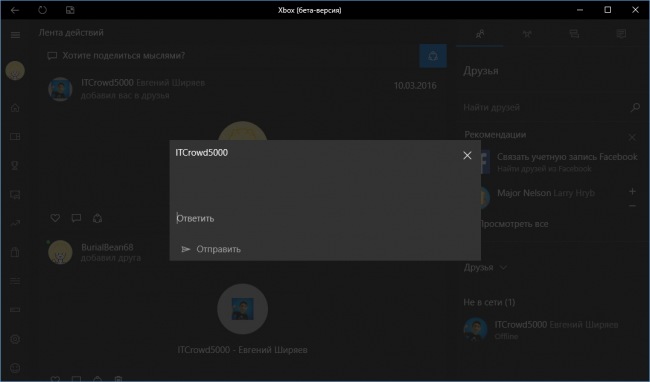
Task: Close the ITCrowd5000 reply dialog
Action: (467, 155)
